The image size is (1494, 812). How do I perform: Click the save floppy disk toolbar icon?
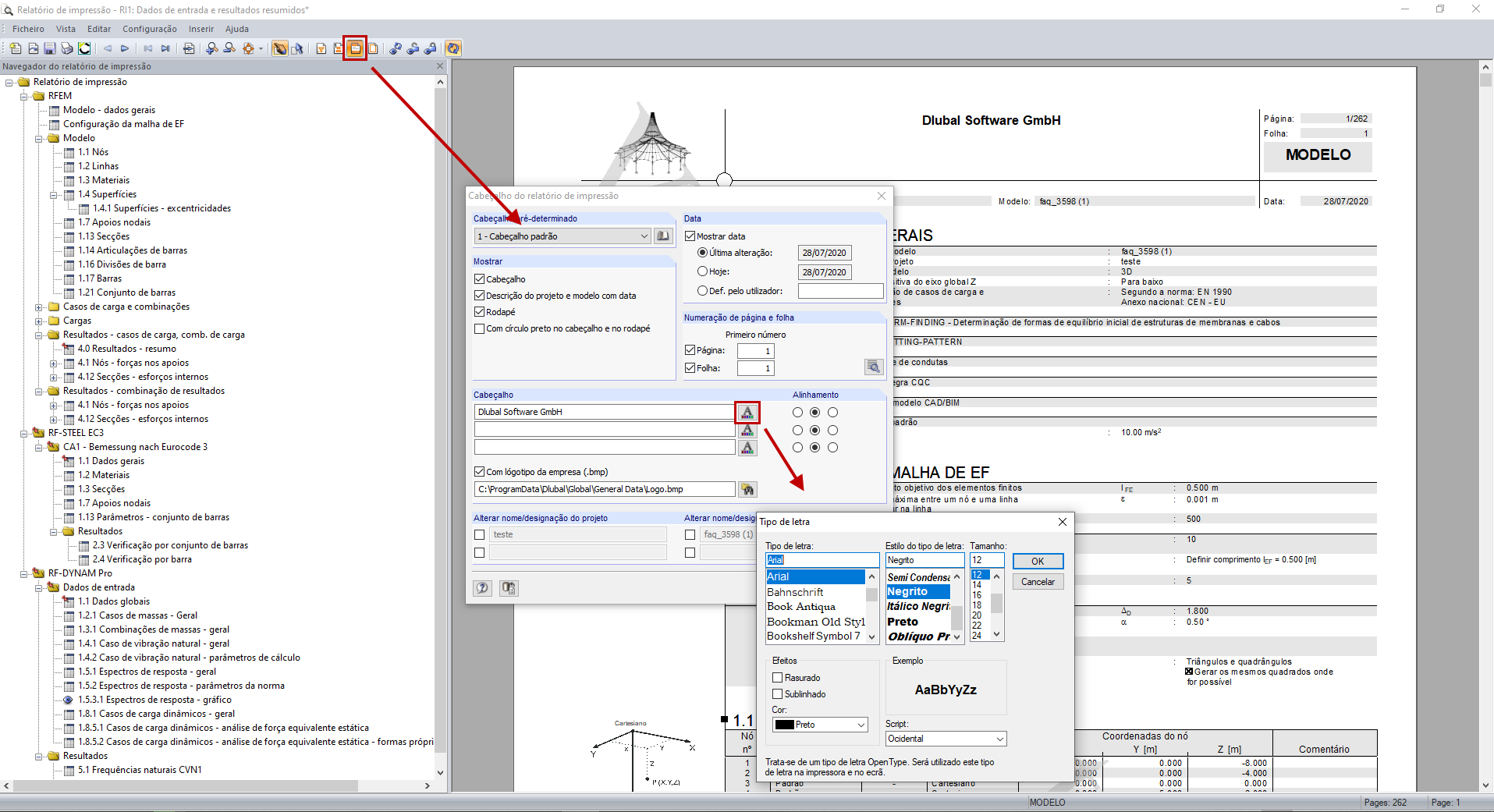(49, 48)
